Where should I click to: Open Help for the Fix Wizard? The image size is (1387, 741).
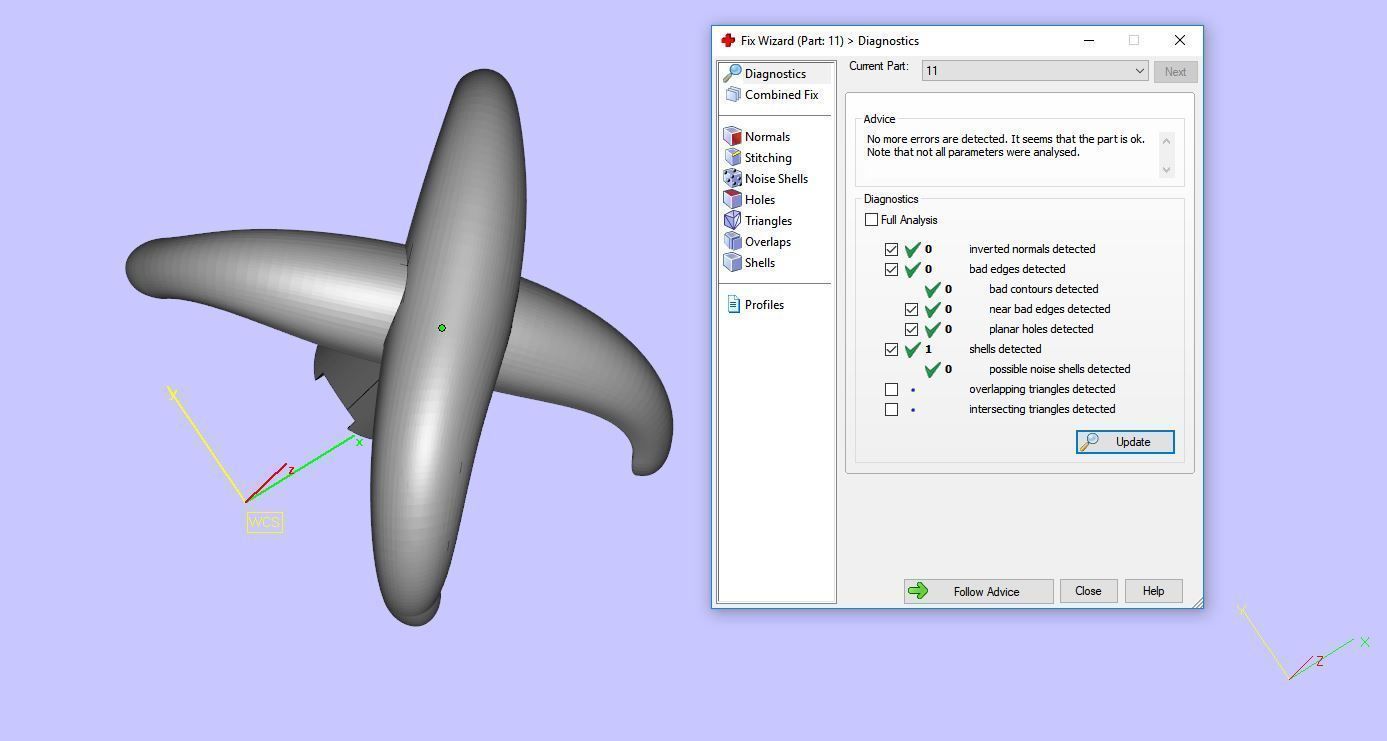pos(1153,591)
